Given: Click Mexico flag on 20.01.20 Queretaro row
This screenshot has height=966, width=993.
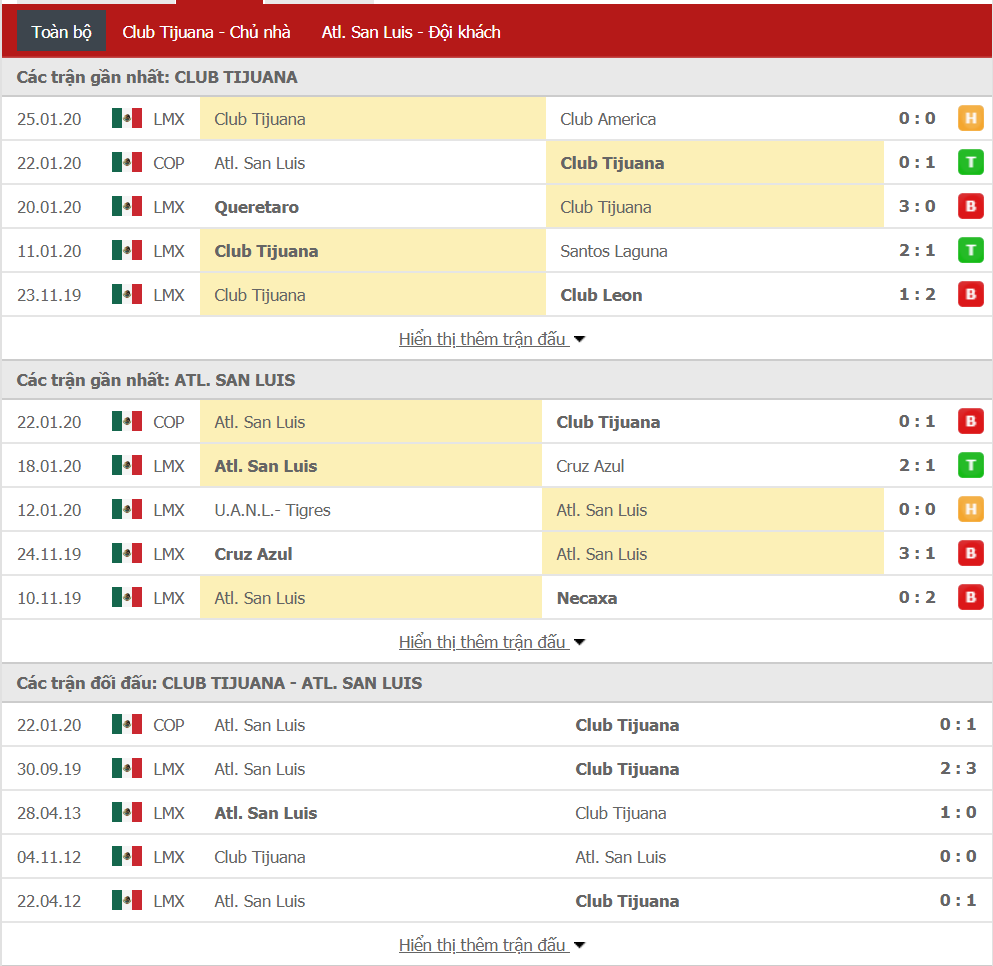Looking at the screenshot, I should [127, 207].
